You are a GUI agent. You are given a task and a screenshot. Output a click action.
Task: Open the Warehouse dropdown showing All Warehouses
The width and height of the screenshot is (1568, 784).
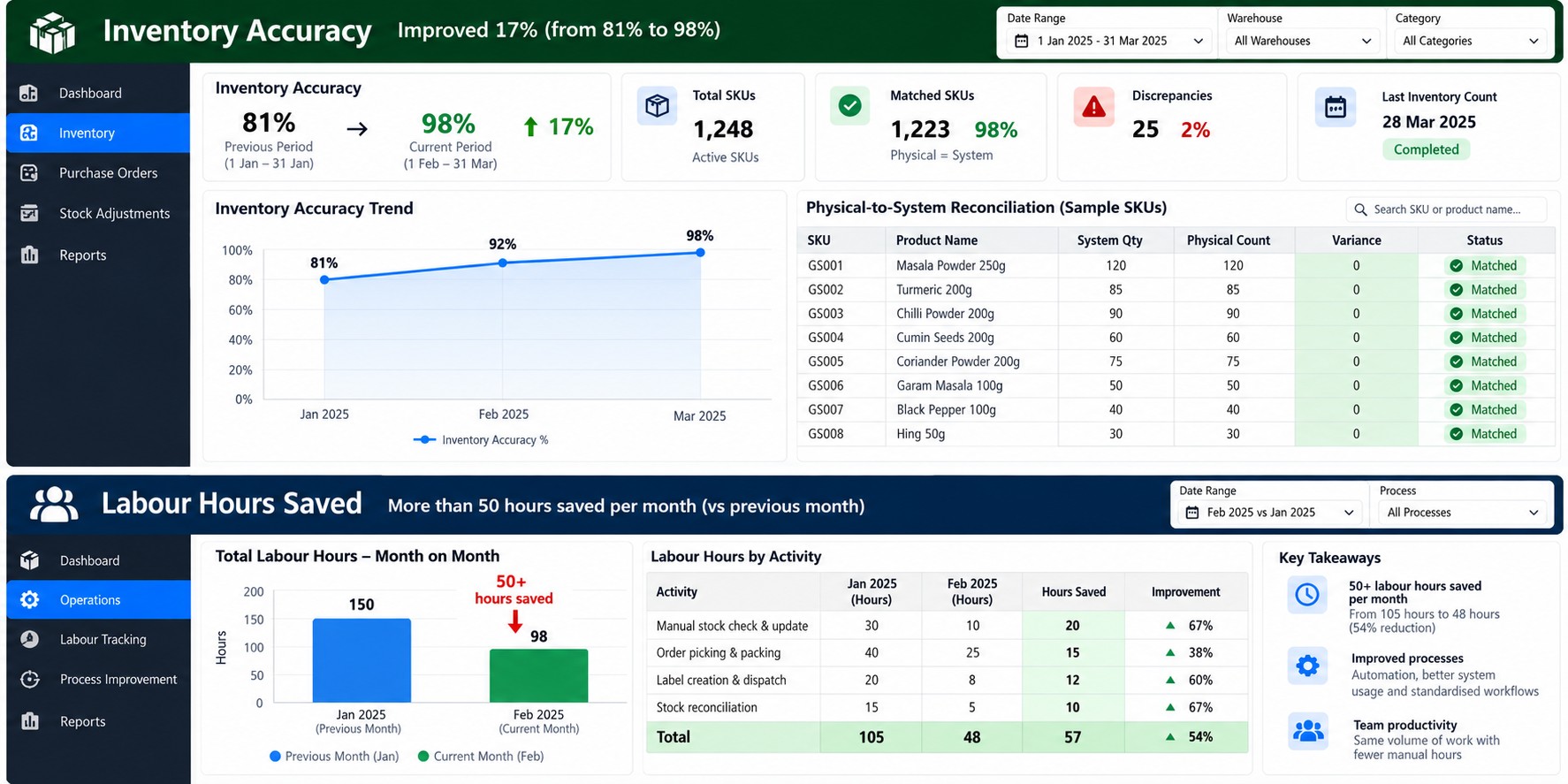(x=1303, y=41)
